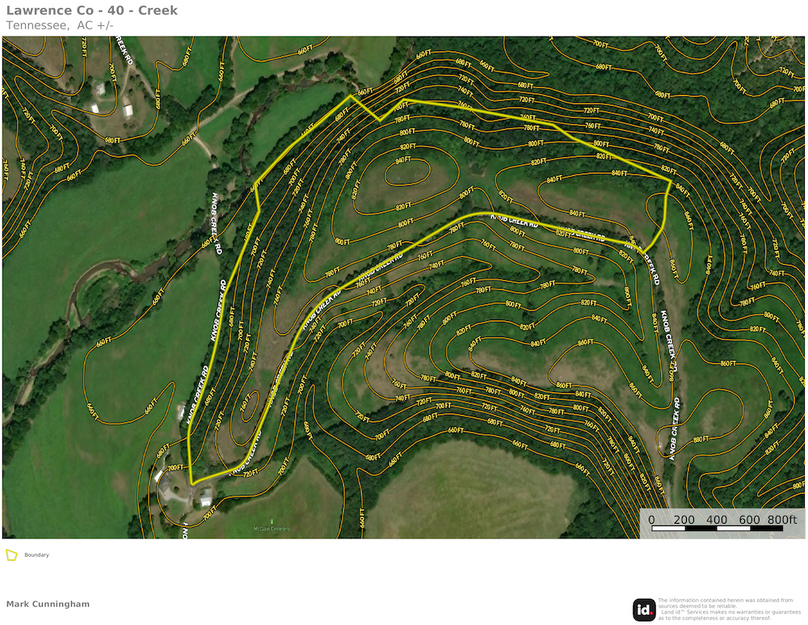Viewport: 808px width, 625px height.
Task: Click the southernmost corner of the yellow boundary
Action: coord(190,484)
